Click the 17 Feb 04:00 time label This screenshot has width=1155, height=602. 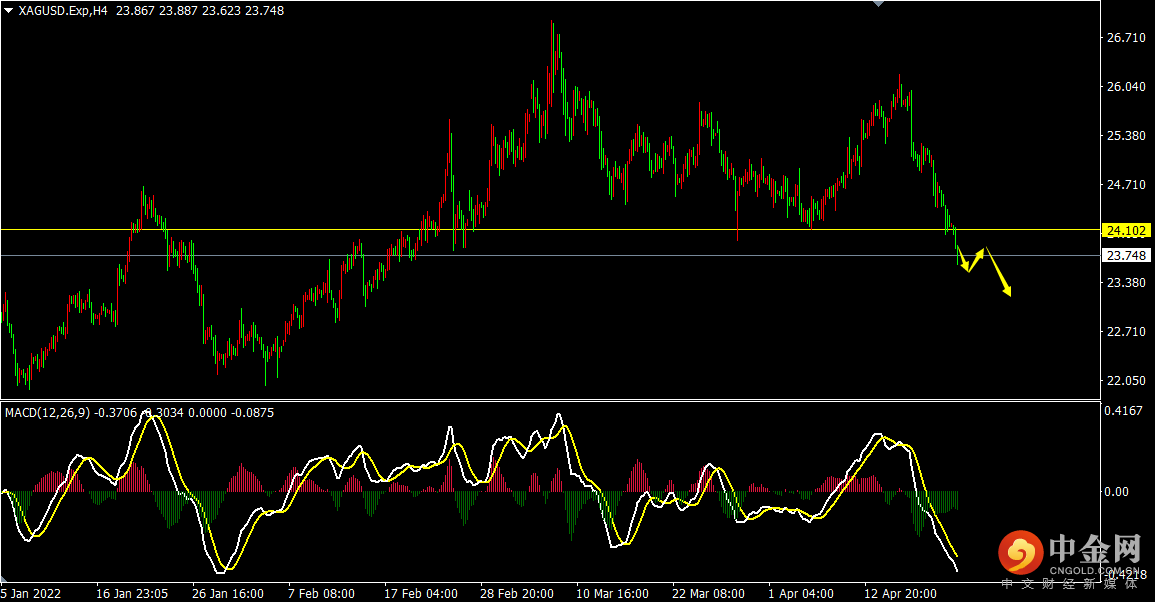pyautogui.click(x=421, y=594)
